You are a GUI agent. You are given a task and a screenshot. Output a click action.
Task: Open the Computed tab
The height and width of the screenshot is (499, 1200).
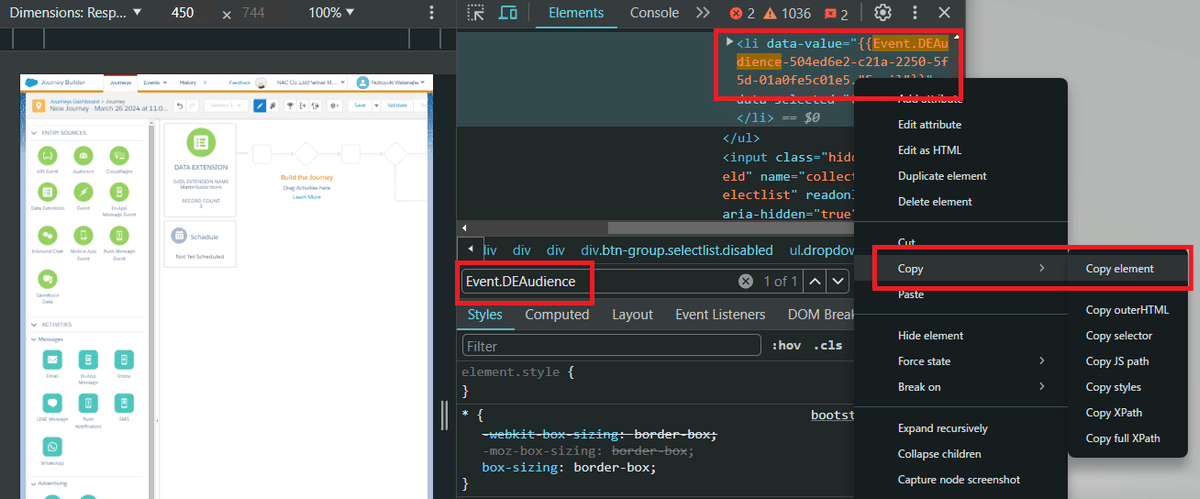[557, 314]
